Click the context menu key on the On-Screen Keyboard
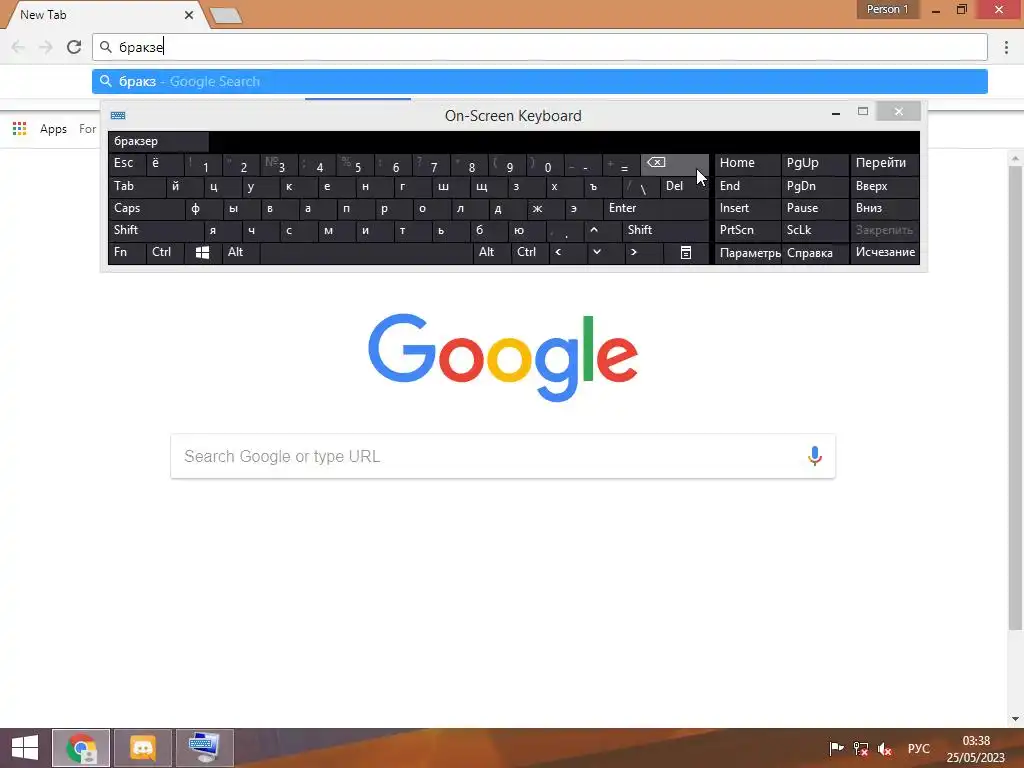This screenshot has height=768, width=1024. [686, 253]
